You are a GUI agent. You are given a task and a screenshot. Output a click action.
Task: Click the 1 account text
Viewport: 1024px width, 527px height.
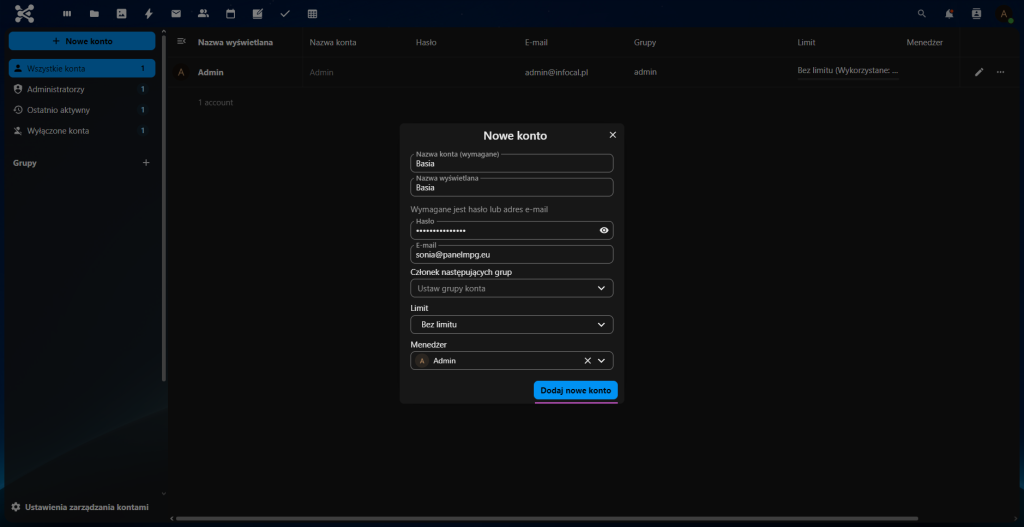point(216,103)
